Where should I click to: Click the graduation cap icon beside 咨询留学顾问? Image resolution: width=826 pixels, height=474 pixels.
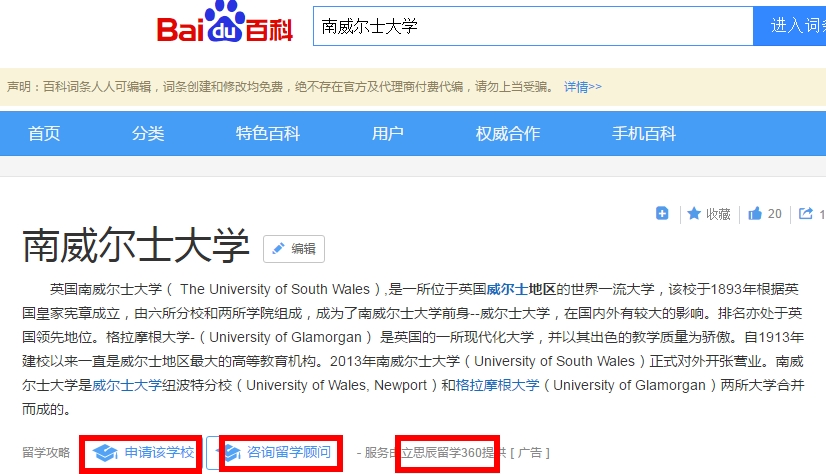coord(231,452)
